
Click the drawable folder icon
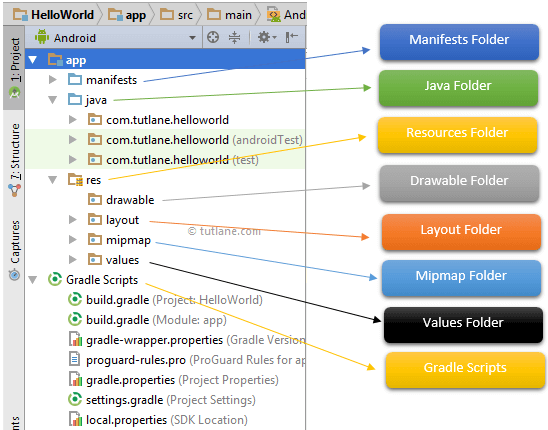pyautogui.click(x=95, y=199)
